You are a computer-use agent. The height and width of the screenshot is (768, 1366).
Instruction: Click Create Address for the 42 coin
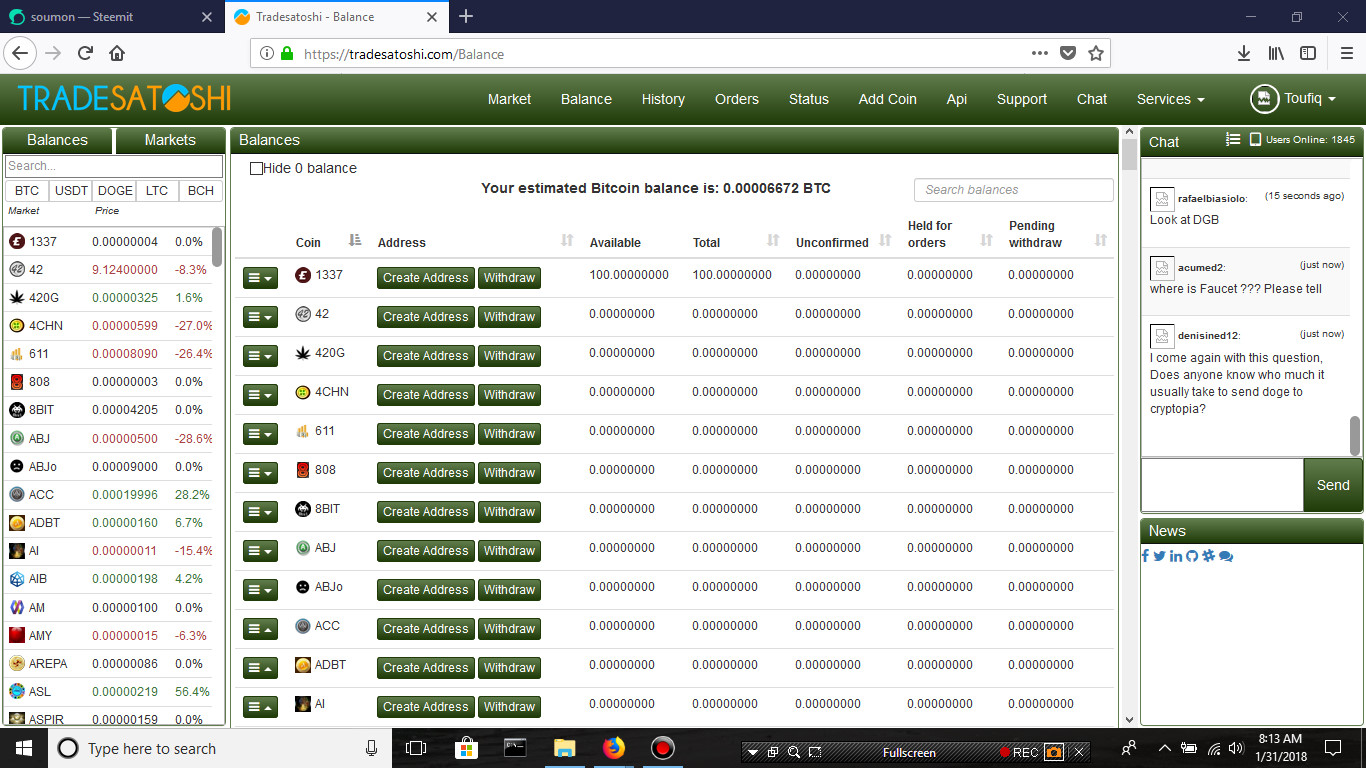coord(426,317)
